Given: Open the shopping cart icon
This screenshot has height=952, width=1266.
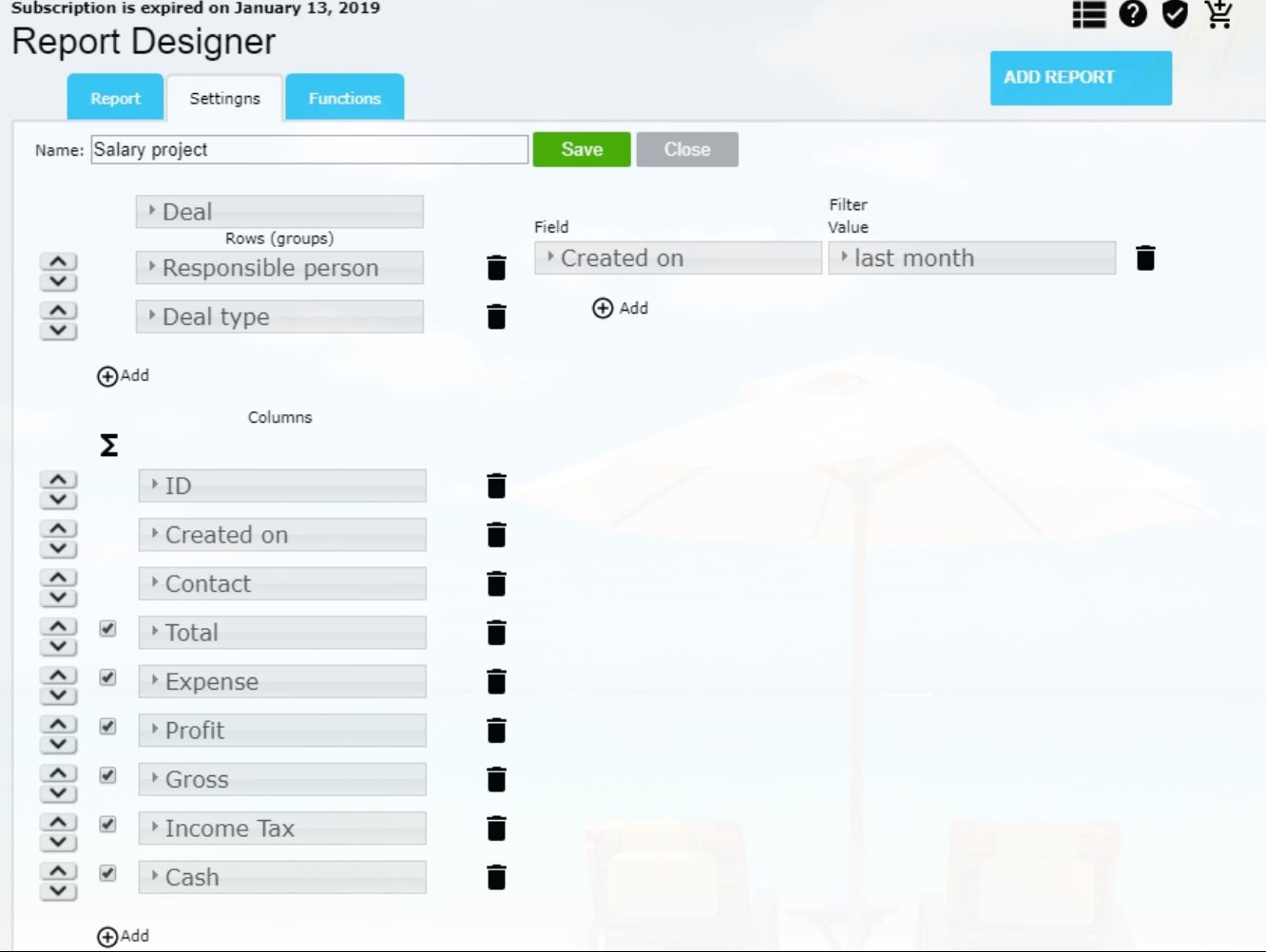Looking at the screenshot, I should (x=1218, y=14).
